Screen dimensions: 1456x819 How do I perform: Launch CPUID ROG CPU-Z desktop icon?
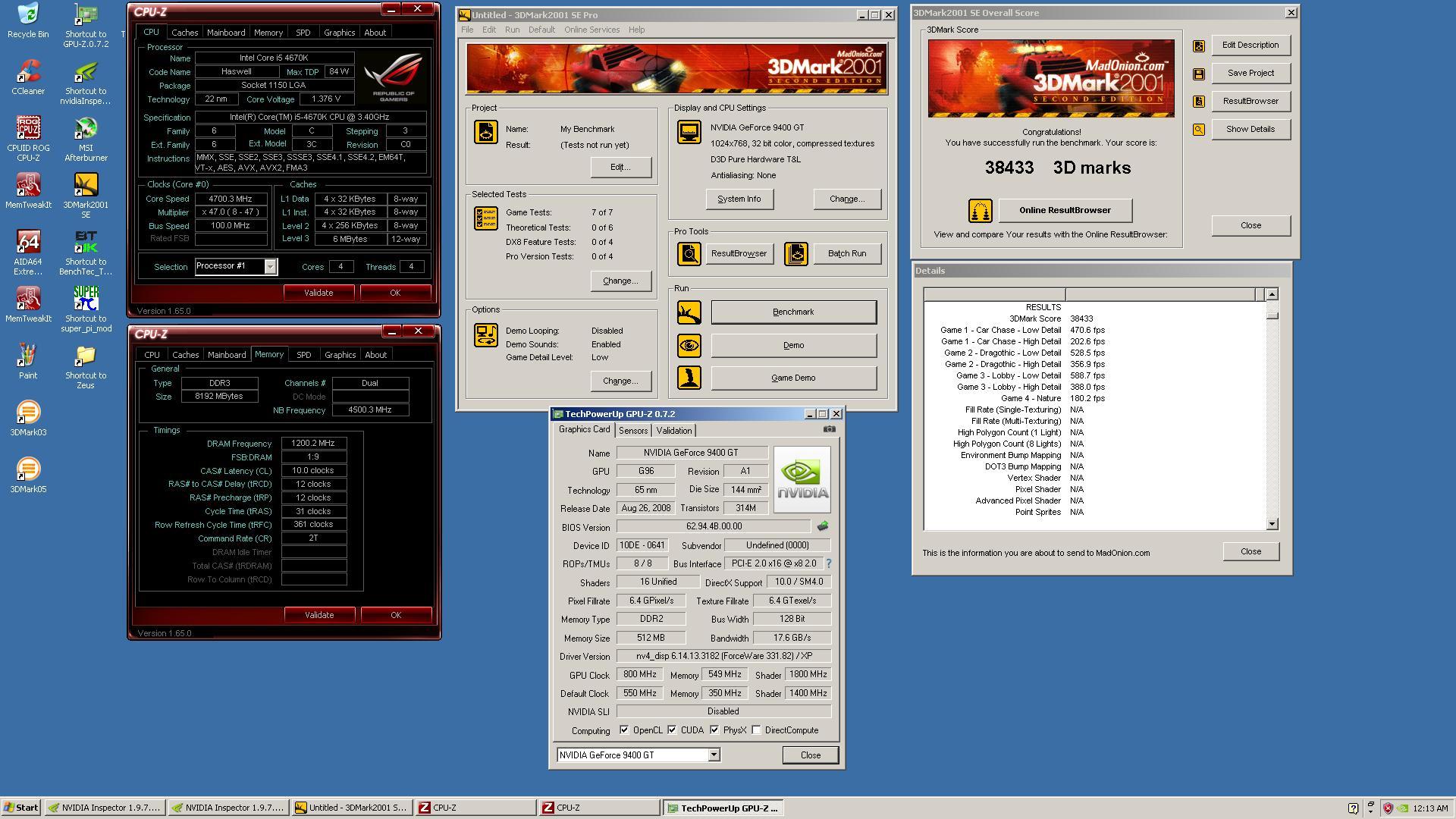[27, 139]
